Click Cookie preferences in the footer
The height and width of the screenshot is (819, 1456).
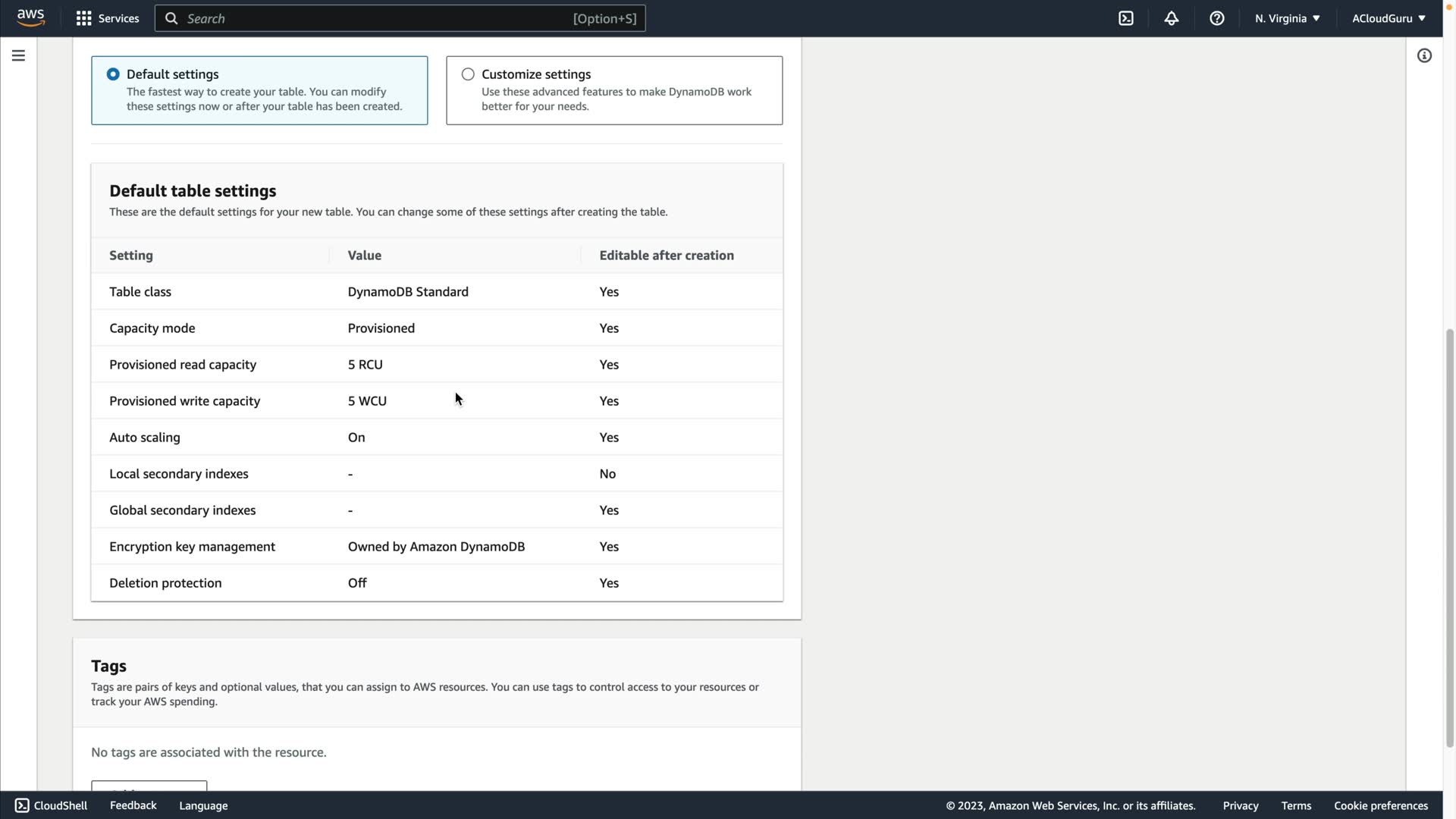pyautogui.click(x=1380, y=805)
